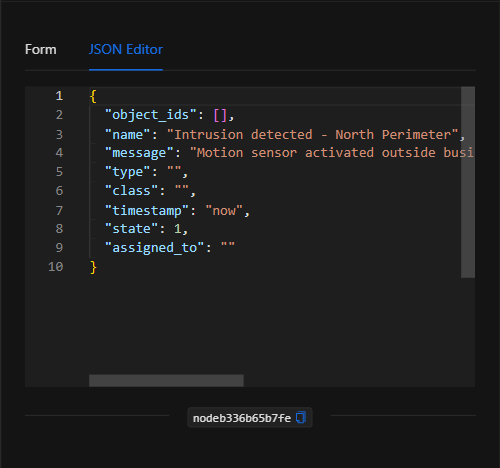
Task: Click the nodeb336b65b7fe ID label
Action: (242, 418)
